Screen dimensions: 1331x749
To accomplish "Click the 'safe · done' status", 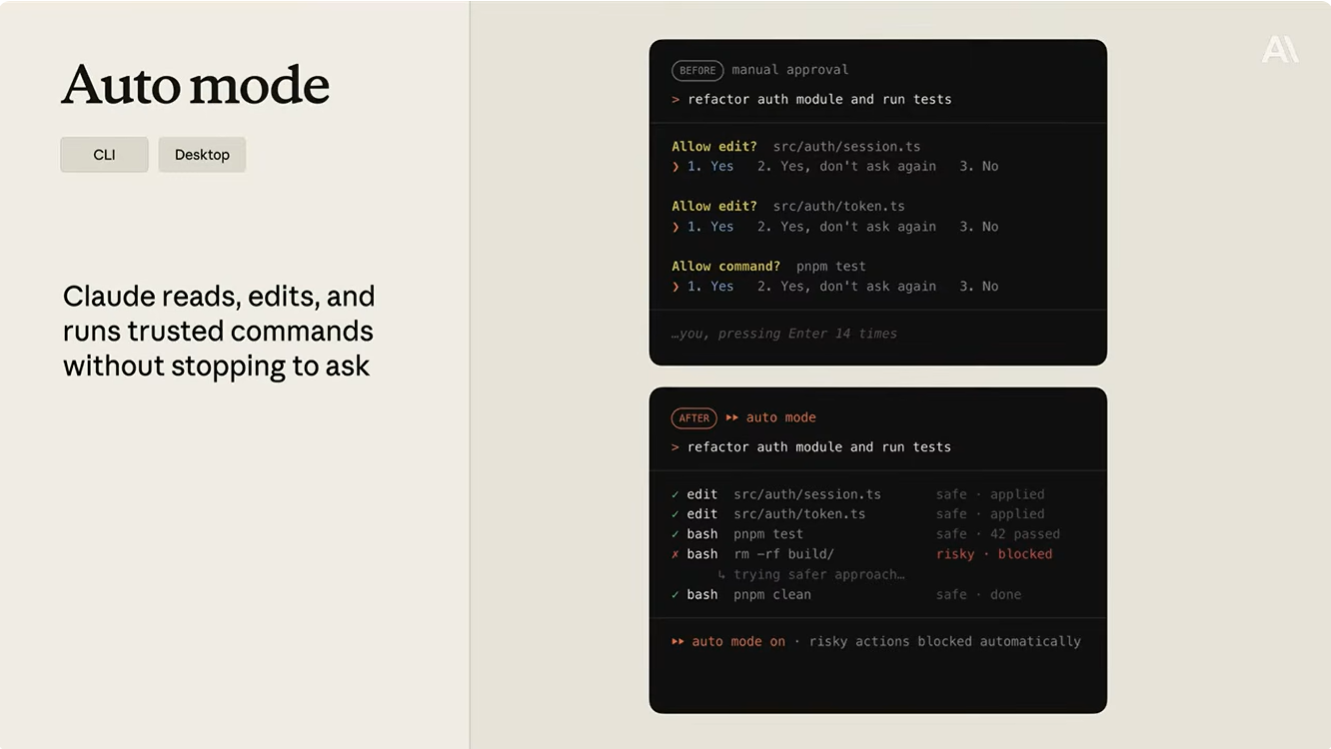I will [979, 594].
